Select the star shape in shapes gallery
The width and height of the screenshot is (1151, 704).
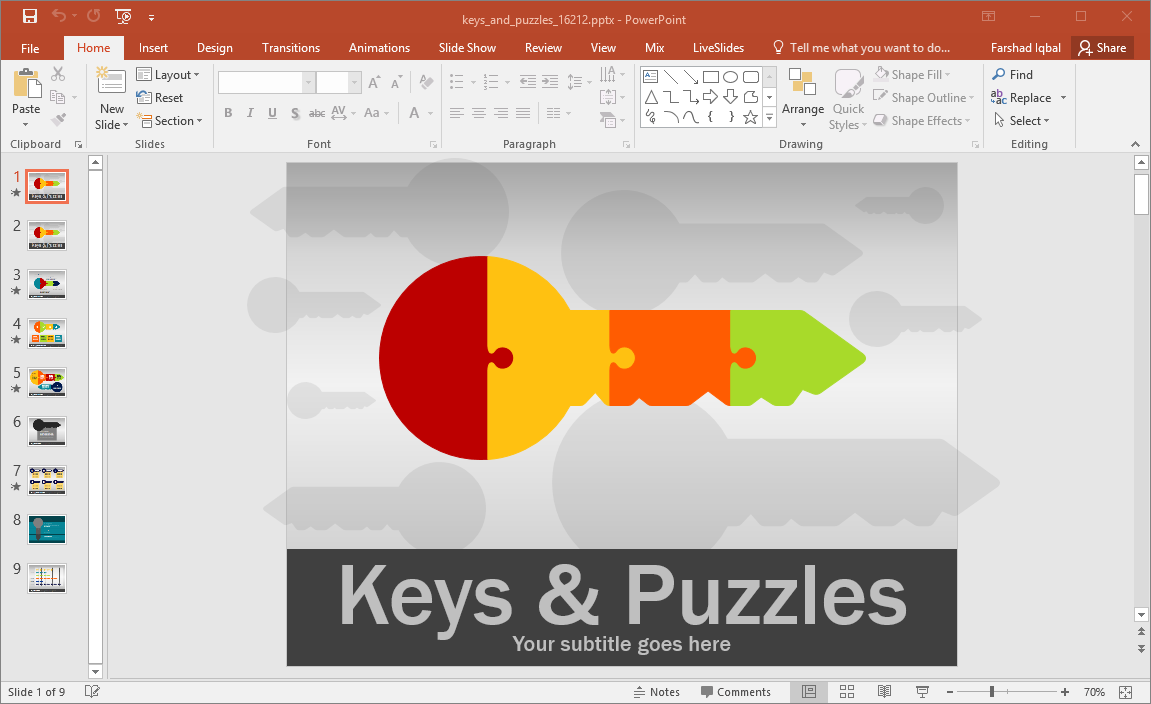[x=750, y=117]
